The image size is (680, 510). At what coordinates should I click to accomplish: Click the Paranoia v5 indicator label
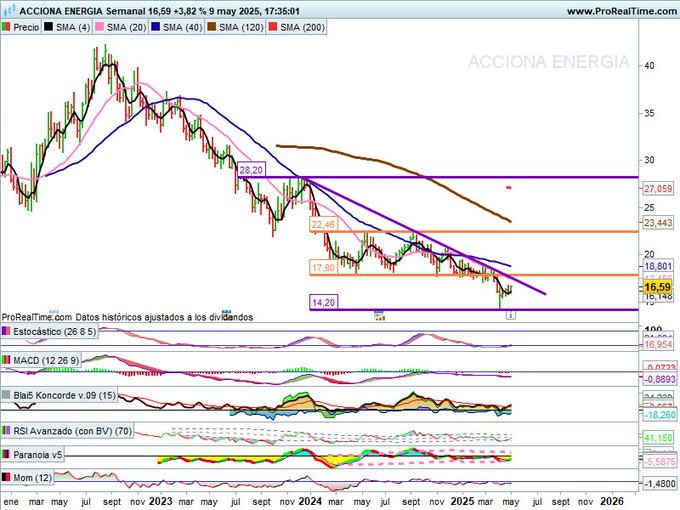pyautogui.click(x=38, y=455)
